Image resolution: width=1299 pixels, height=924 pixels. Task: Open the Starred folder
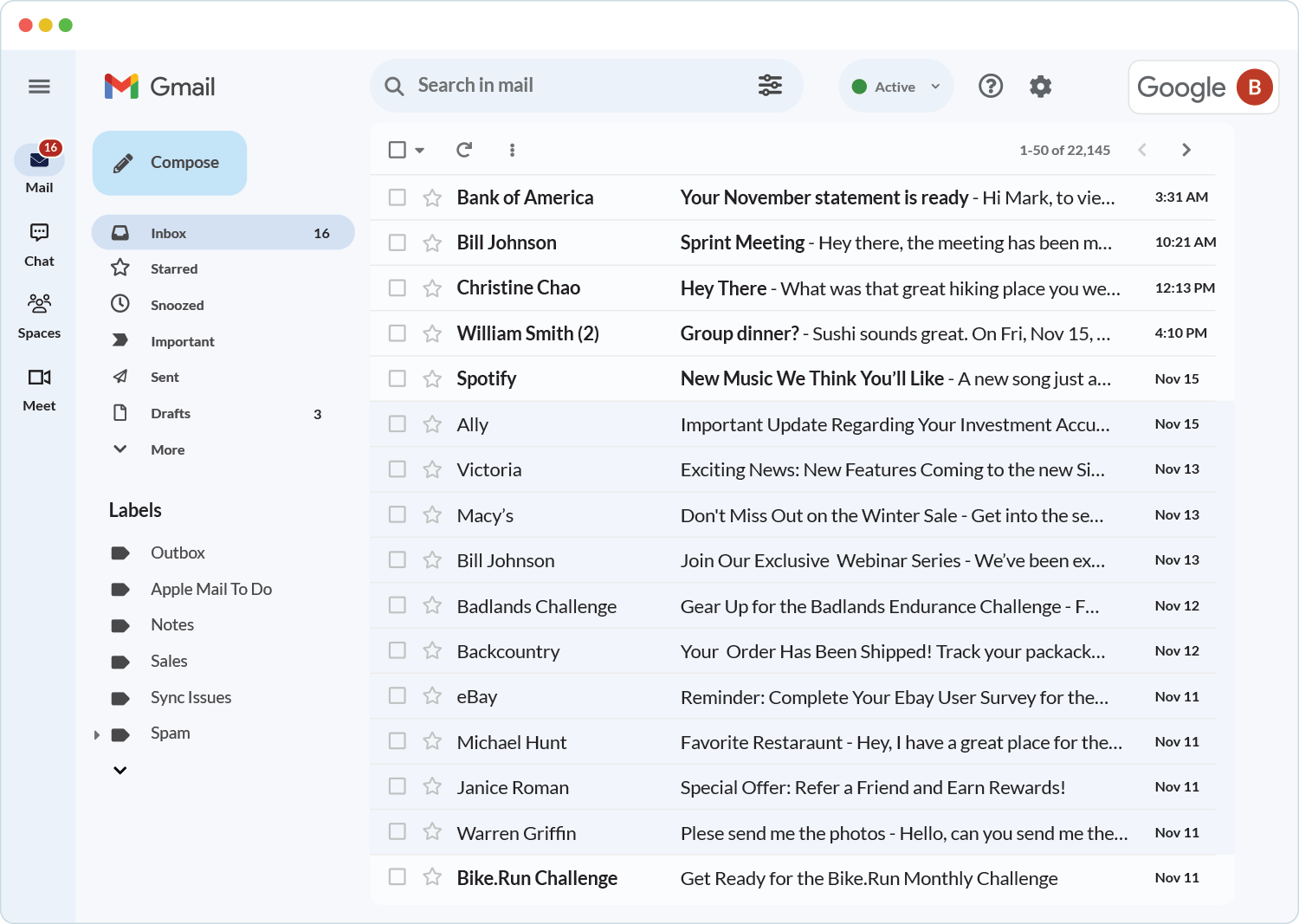(x=174, y=269)
